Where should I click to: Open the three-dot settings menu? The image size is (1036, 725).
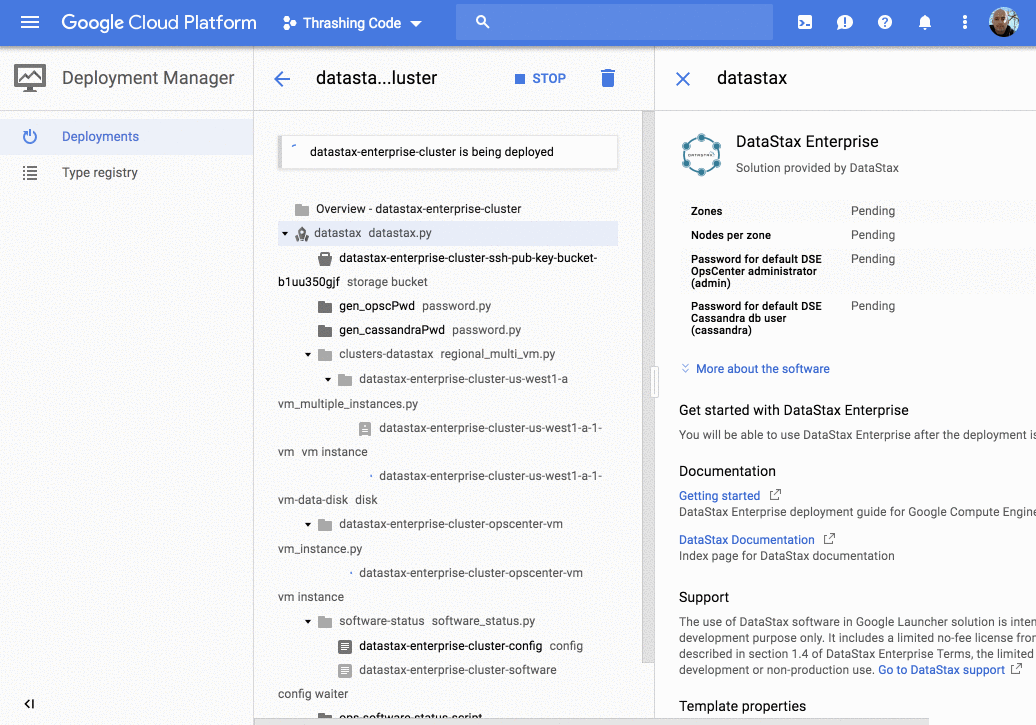point(965,22)
